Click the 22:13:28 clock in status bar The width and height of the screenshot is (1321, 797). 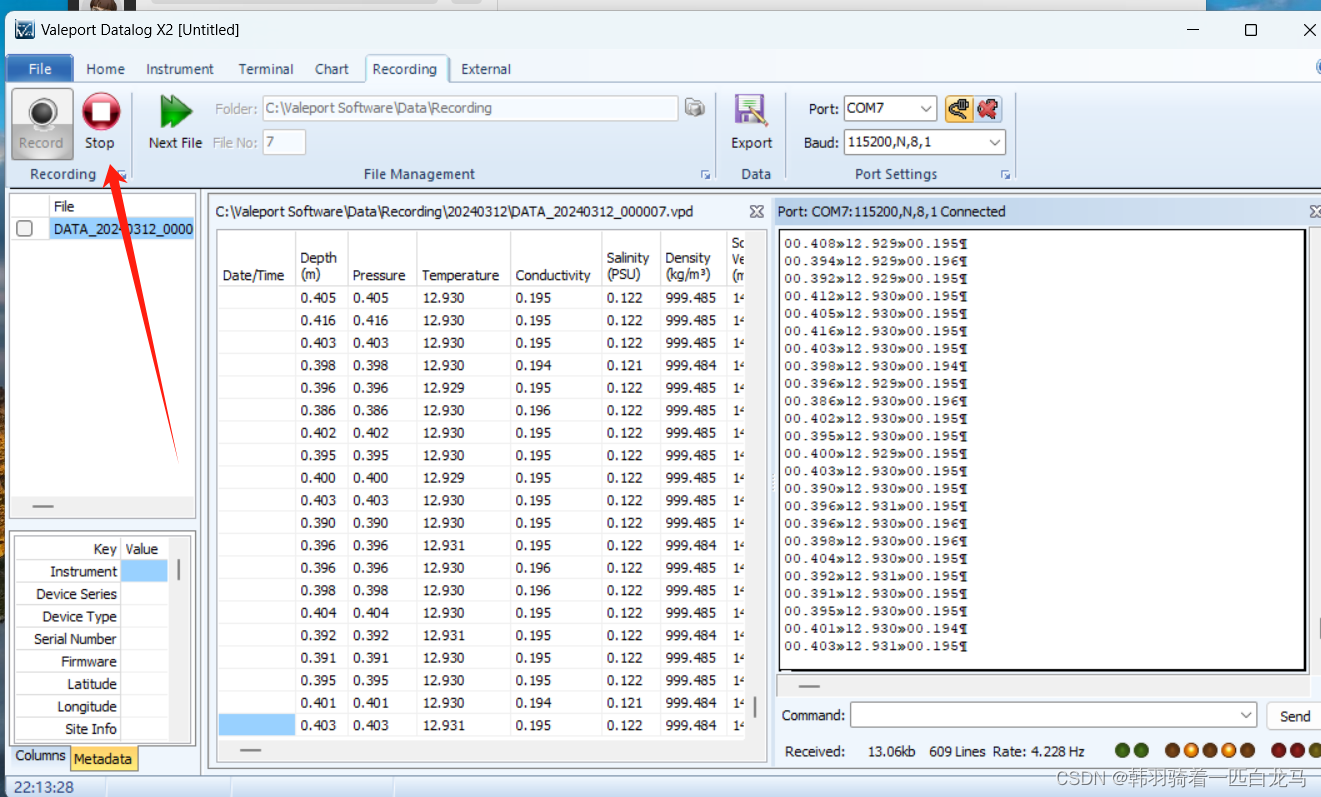pyautogui.click(x=44, y=788)
